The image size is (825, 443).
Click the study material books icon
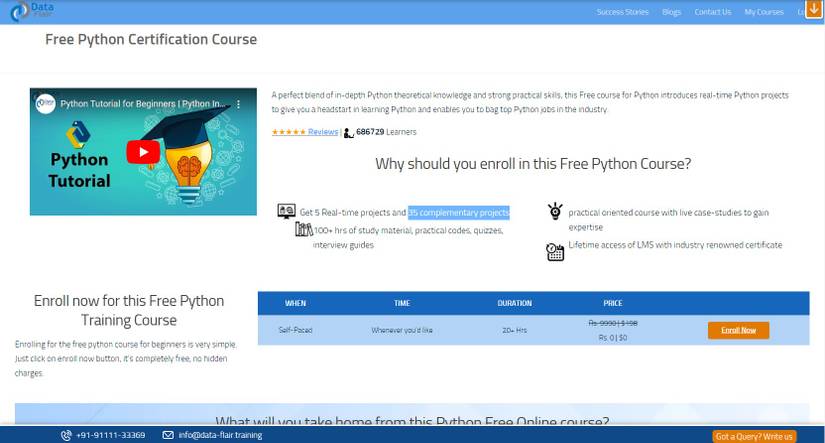pos(304,229)
